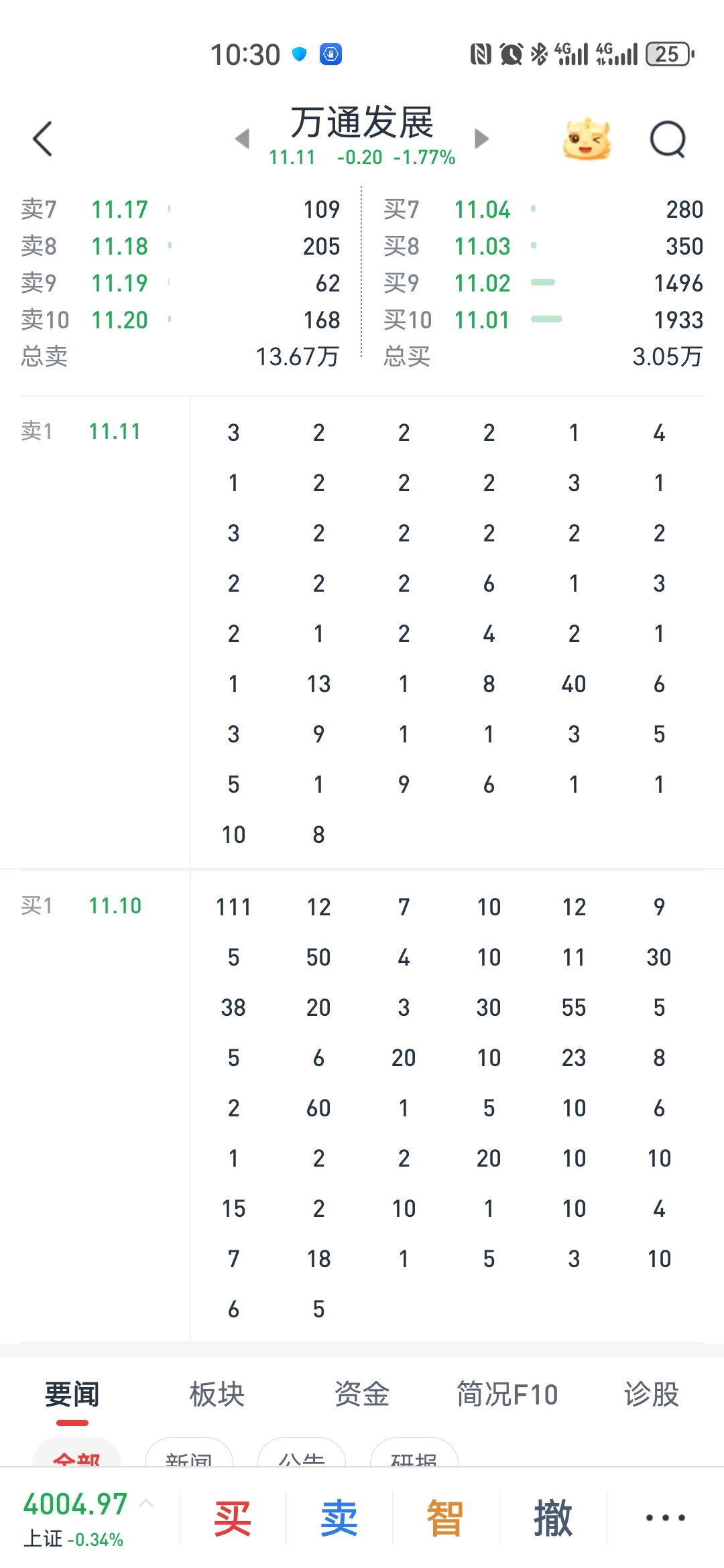Switch to next stock with right triangle
This screenshot has height=1568, width=724.
tap(481, 139)
